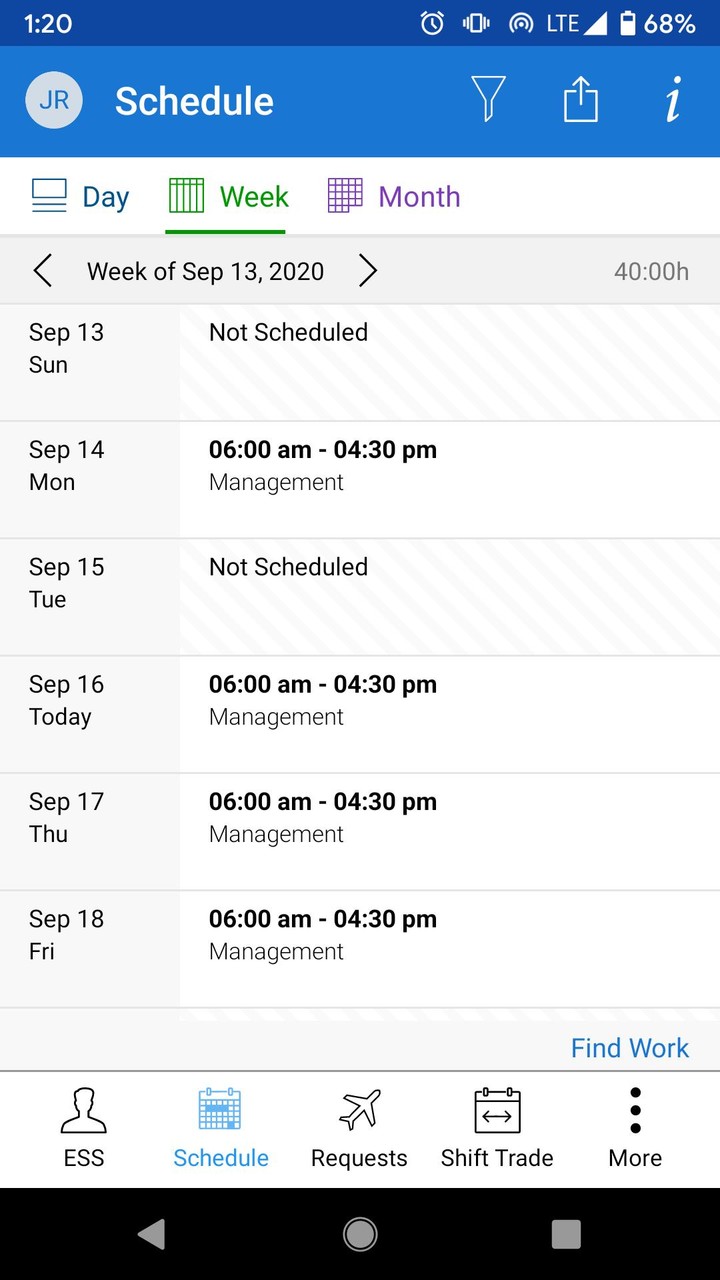Switch to Day view tab
The height and width of the screenshot is (1280, 720).
81,196
